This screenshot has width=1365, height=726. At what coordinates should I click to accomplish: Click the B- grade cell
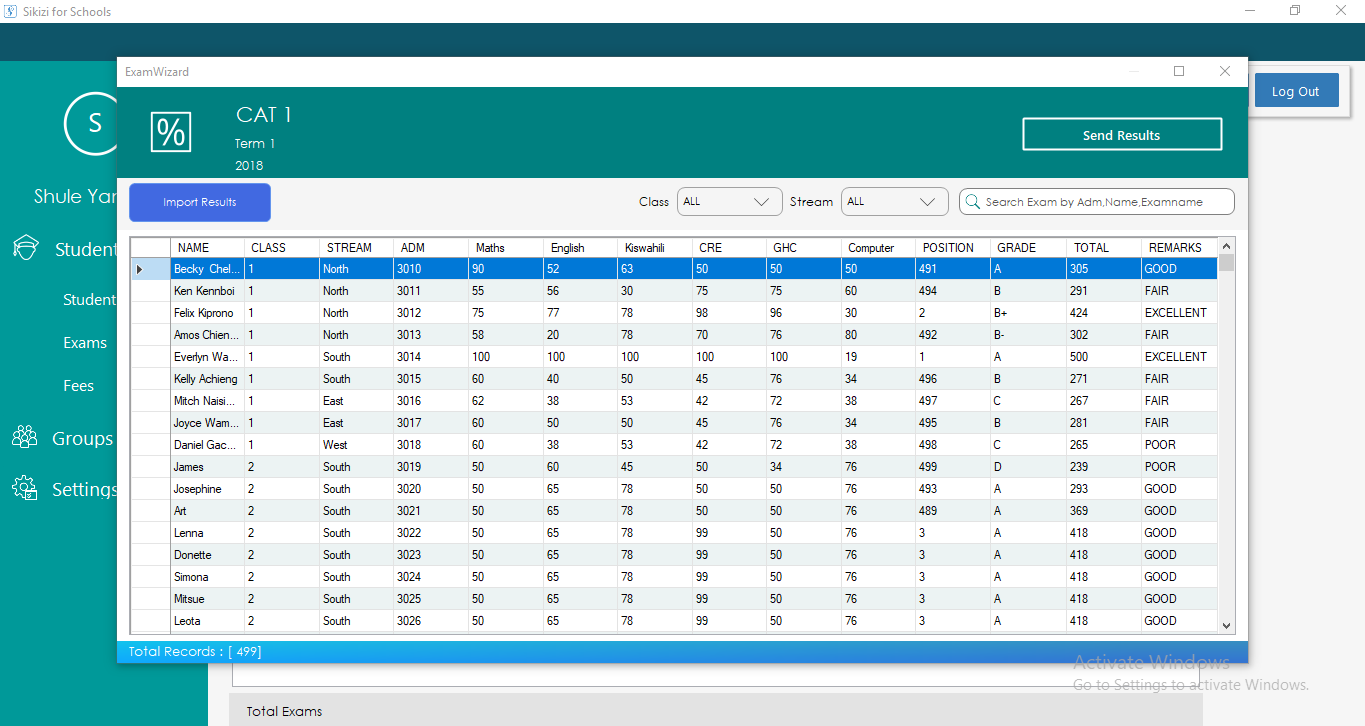click(1028, 335)
